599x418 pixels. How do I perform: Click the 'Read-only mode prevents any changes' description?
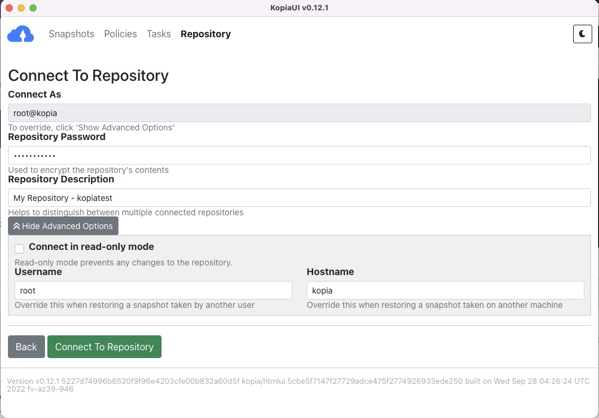pos(123,263)
